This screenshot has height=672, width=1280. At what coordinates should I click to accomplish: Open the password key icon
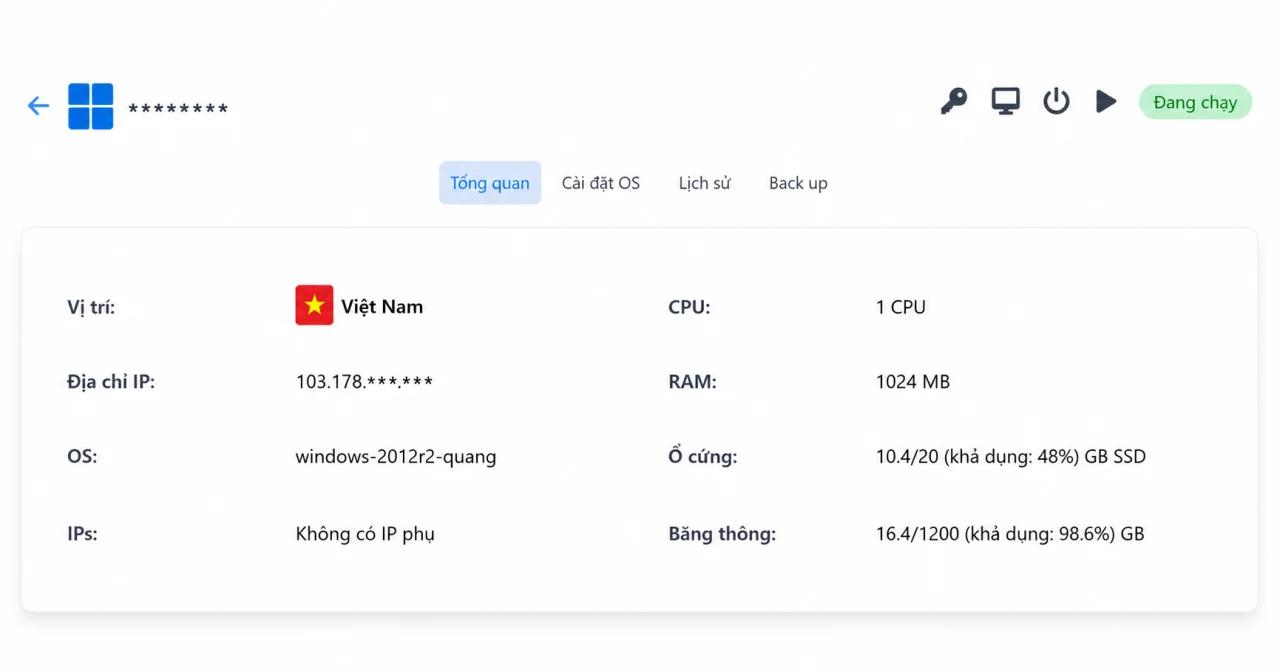[x=954, y=101]
